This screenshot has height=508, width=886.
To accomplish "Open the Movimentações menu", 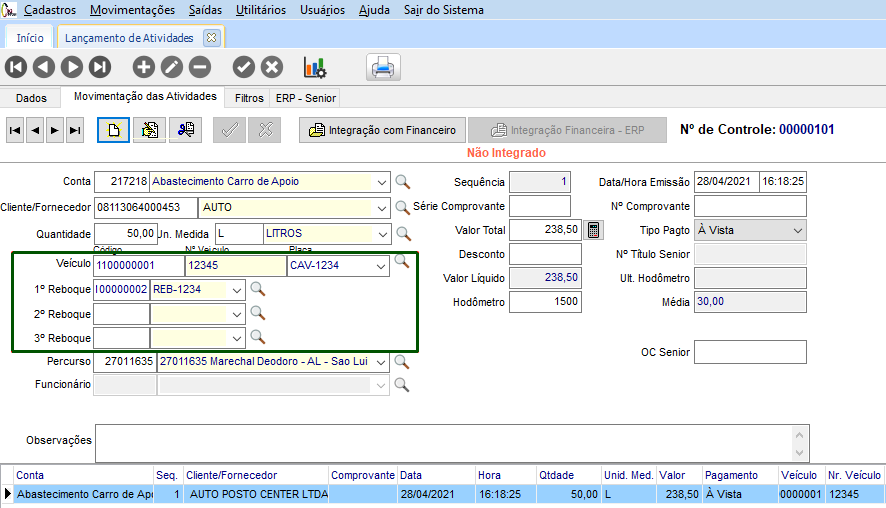I will pos(132,10).
